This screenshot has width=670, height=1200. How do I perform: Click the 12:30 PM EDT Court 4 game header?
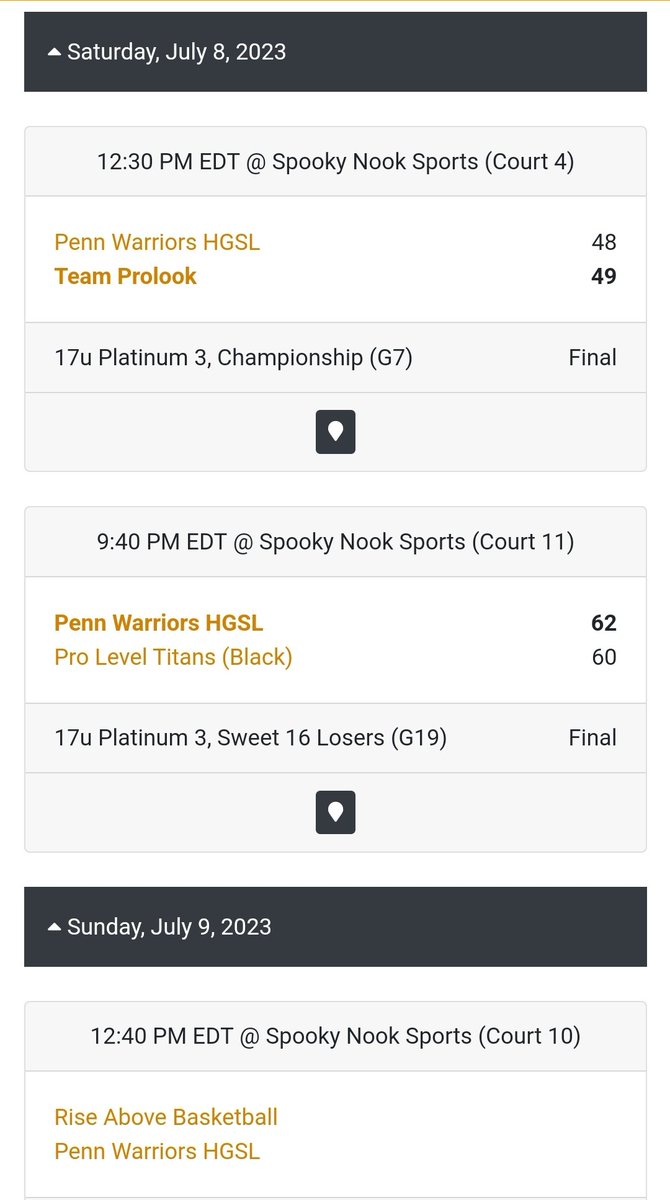pos(335,162)
